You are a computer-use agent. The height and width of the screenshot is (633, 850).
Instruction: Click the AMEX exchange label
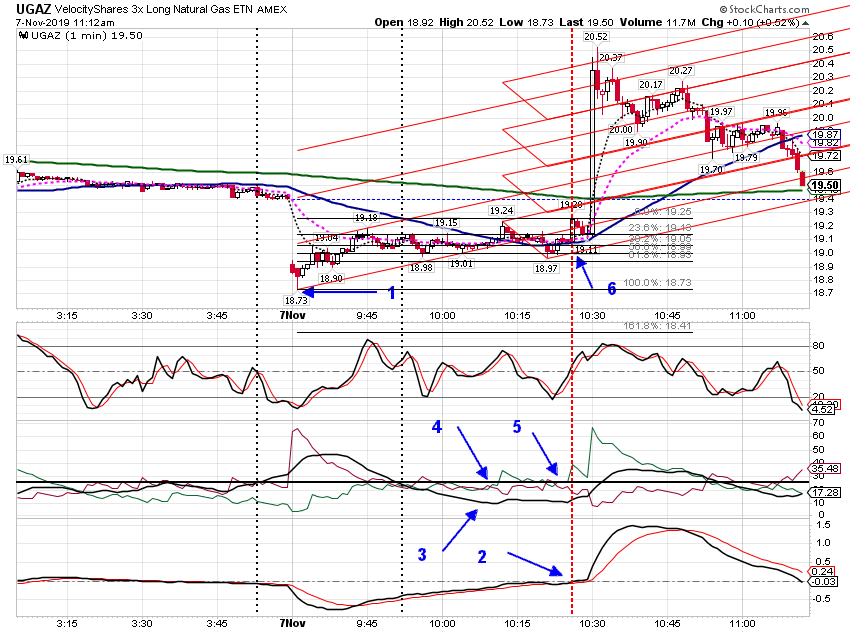272,10
